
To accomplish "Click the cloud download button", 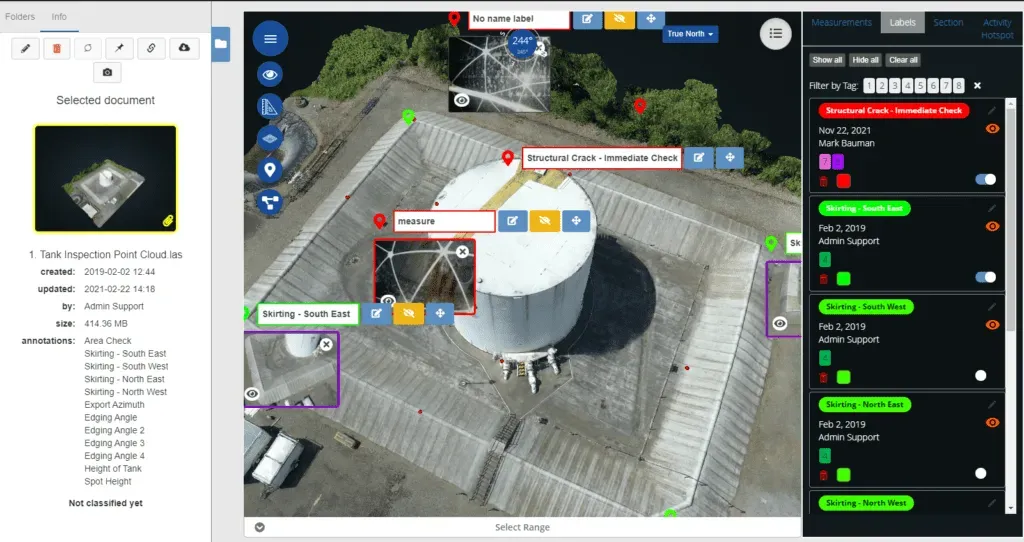I will coord(184,48).
